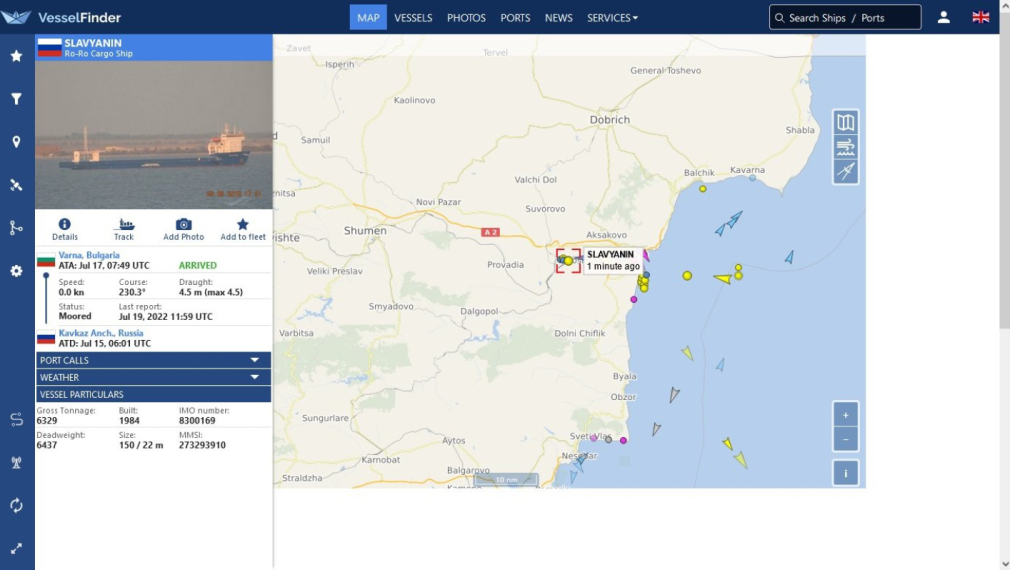Open the Favorites star in left sidebar

(16, 56)
